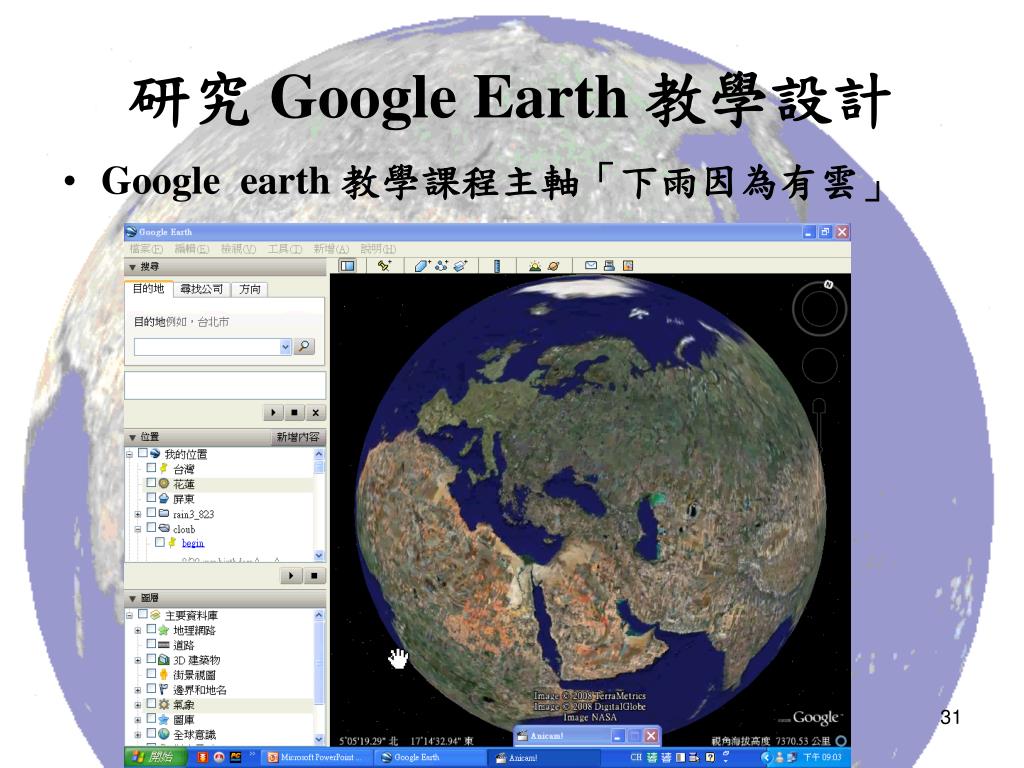Select Anicam! taskbar item
1024x768 pixels.
tap(545, 758)
